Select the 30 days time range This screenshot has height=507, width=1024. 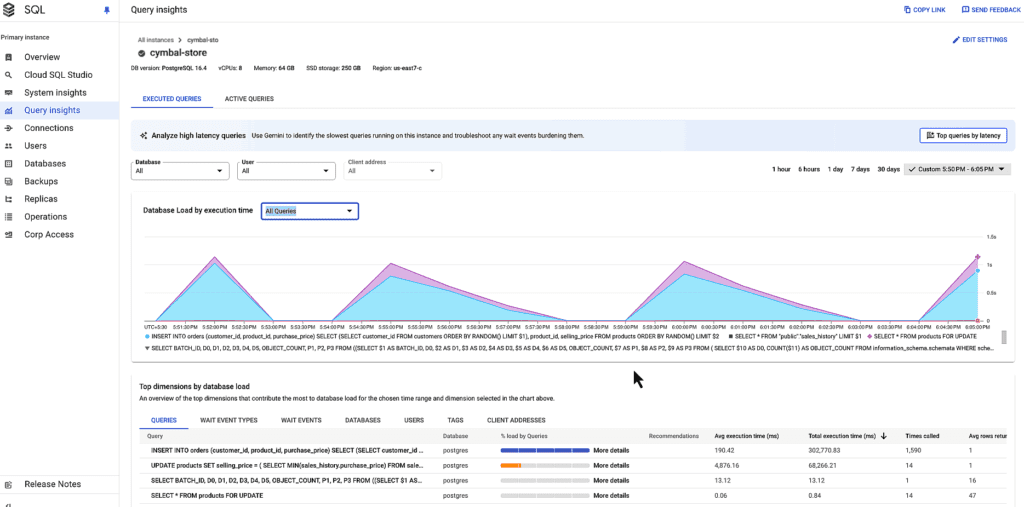(x=888, y=169)
